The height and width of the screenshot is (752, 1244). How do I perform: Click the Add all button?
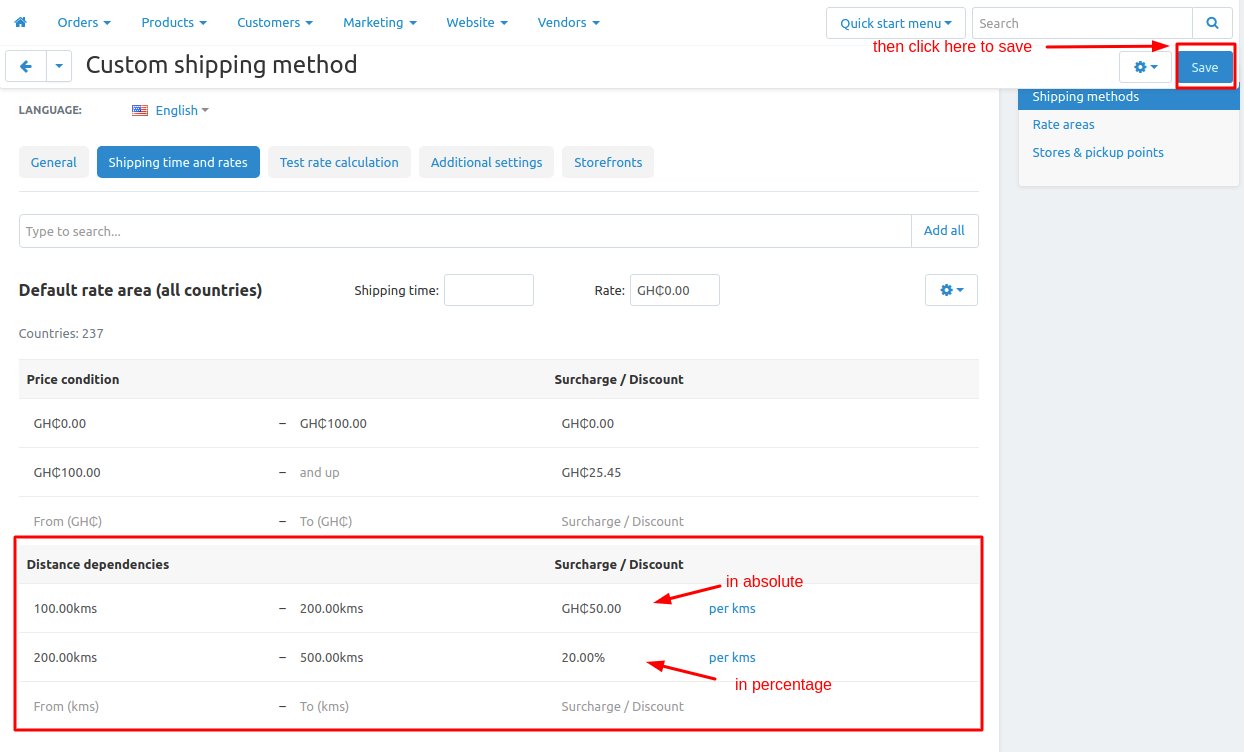point(944,231)
